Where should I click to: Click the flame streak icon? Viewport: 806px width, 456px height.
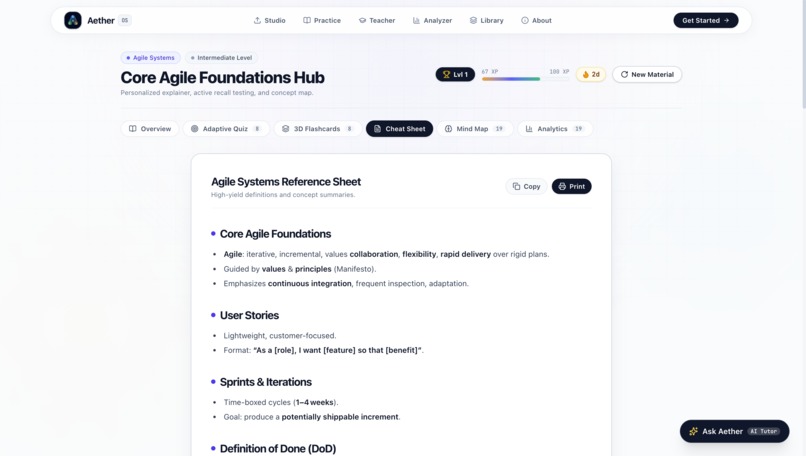tap(585, 75)
